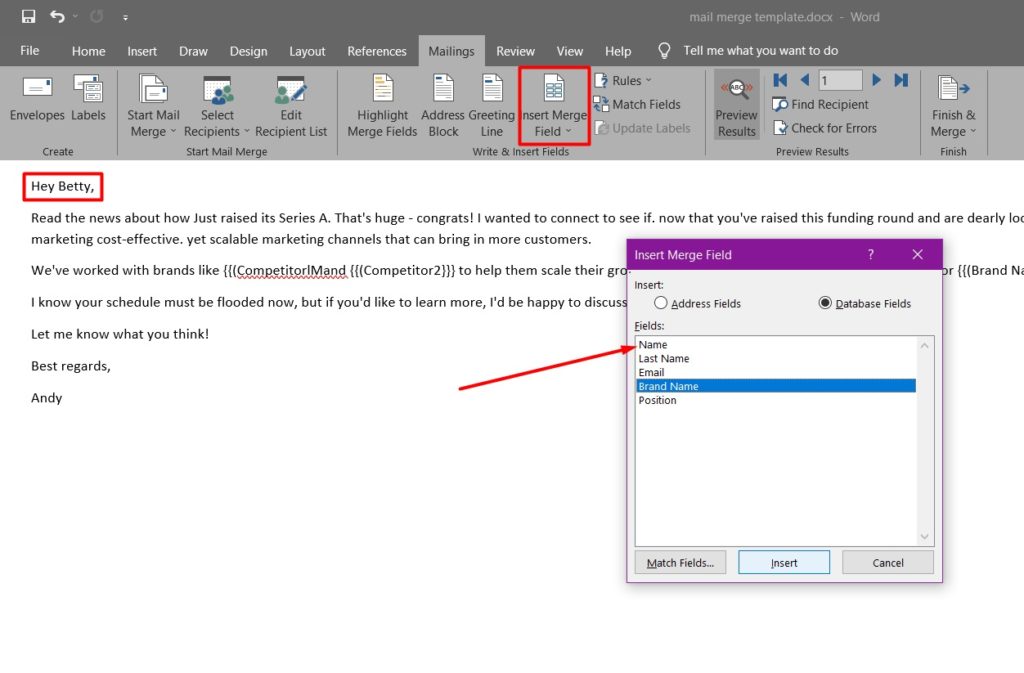The width and height of the screenshot is (1024, 673).
Task: Select the Mailings tab
Action: pos(451,51)
